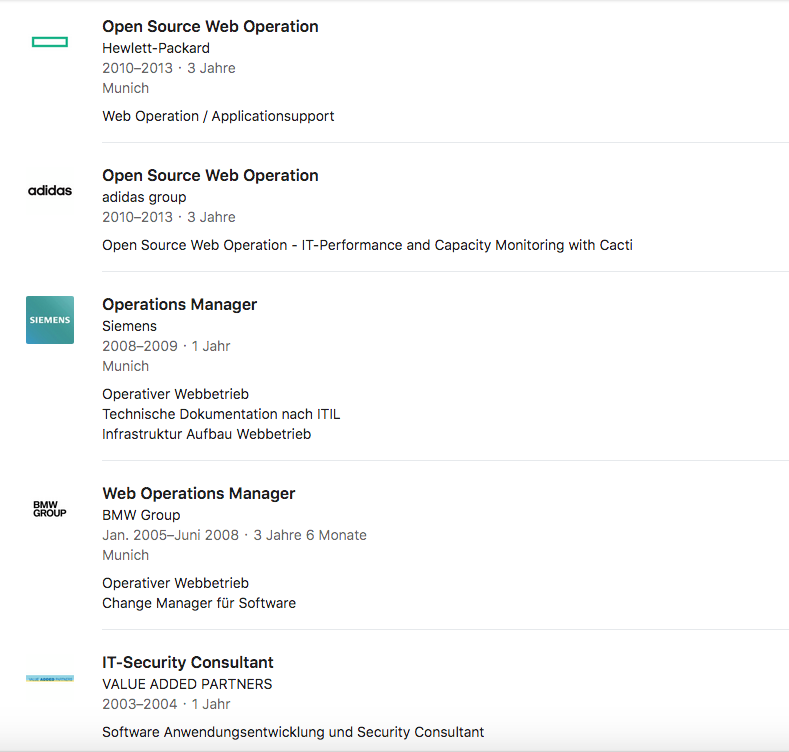The height and width of the screenshot is (752, 789).
Task: Open the VALUE ADDED PARTNERS company link
Action: click(187, 685)
